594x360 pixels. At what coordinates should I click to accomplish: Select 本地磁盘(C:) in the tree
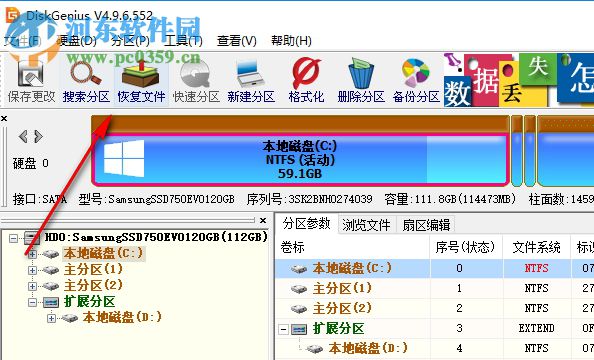(x=103, y=253)
